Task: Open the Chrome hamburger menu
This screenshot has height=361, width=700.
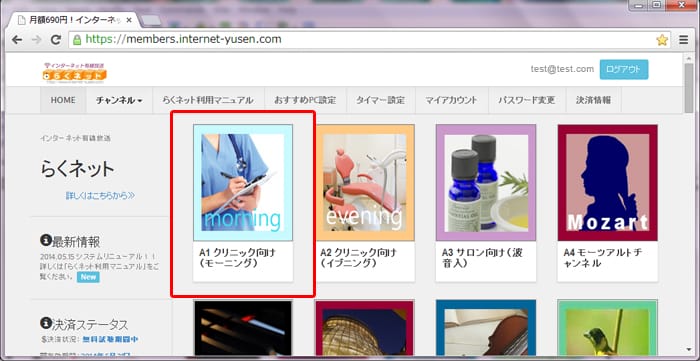Action: tap(683, 40)
